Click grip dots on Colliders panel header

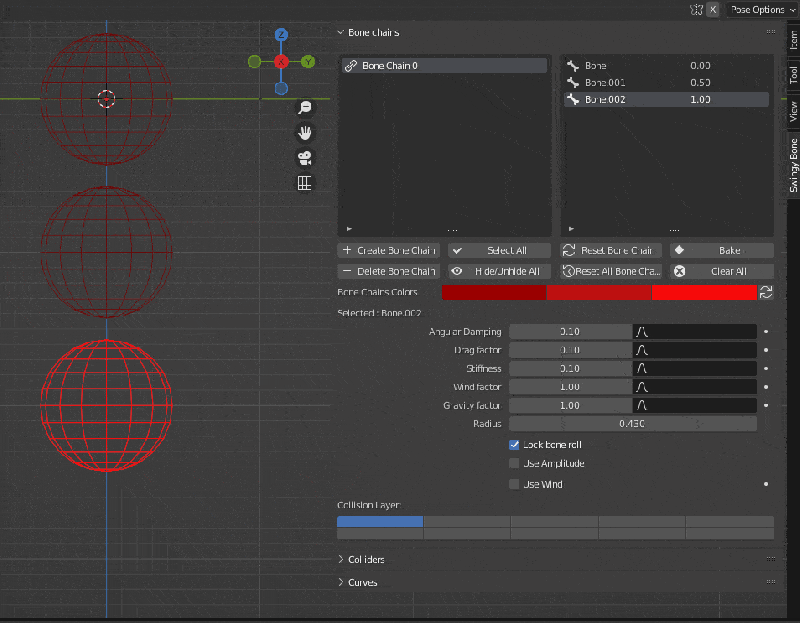coord(770,559)
